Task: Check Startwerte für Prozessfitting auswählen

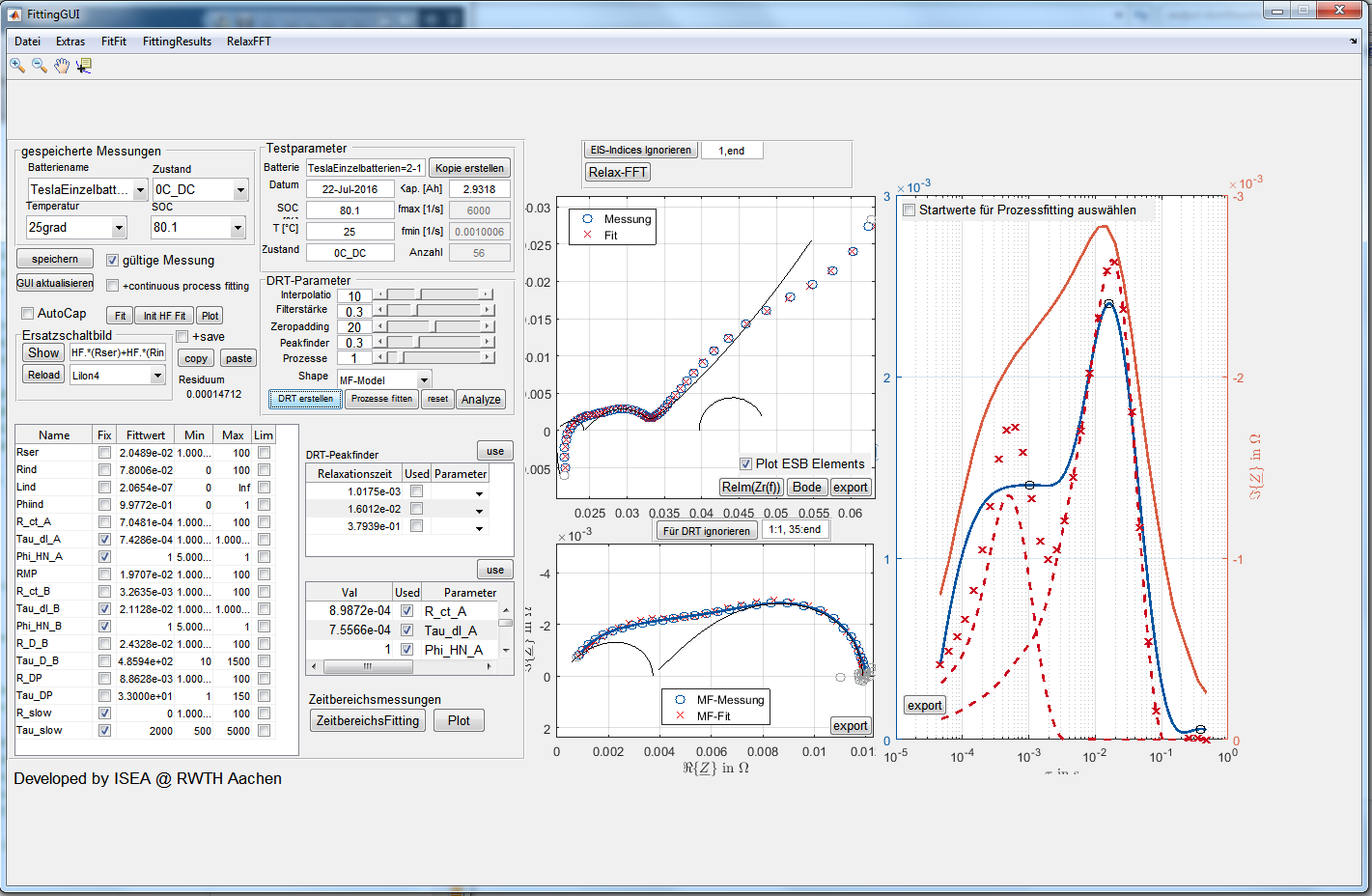Action: pos(909,210)
